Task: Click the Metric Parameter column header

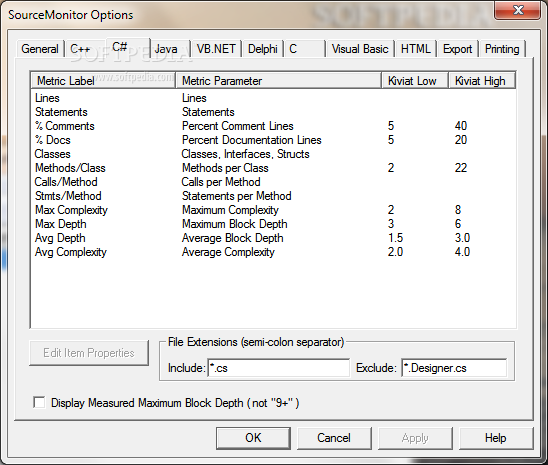Action: point(279,81)
